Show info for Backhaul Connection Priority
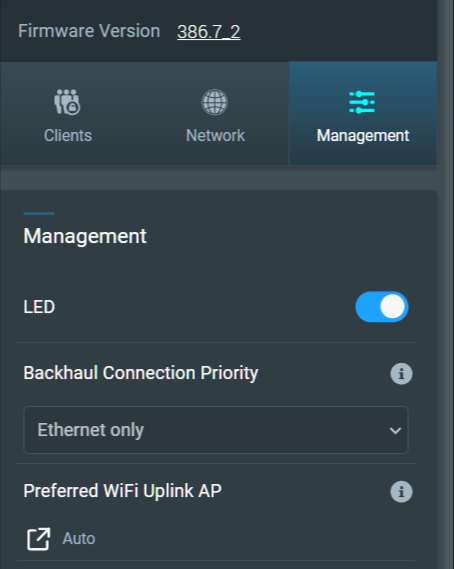454x569 pixels. (401, 373)
